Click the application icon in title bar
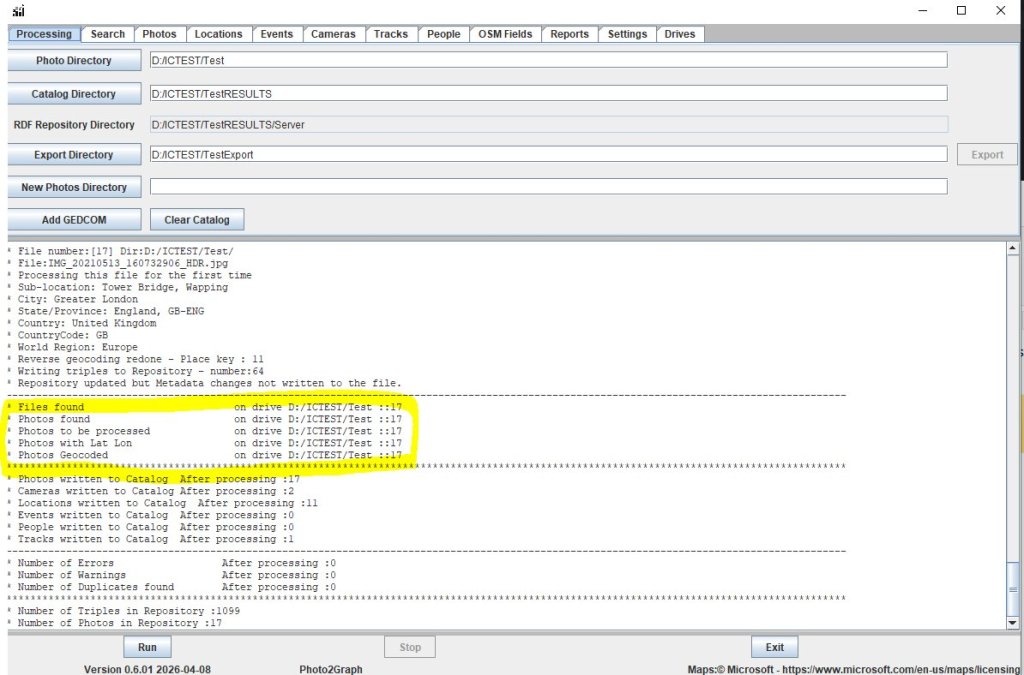The width and height of the screenshot is (1024, 675). [18, 11]
